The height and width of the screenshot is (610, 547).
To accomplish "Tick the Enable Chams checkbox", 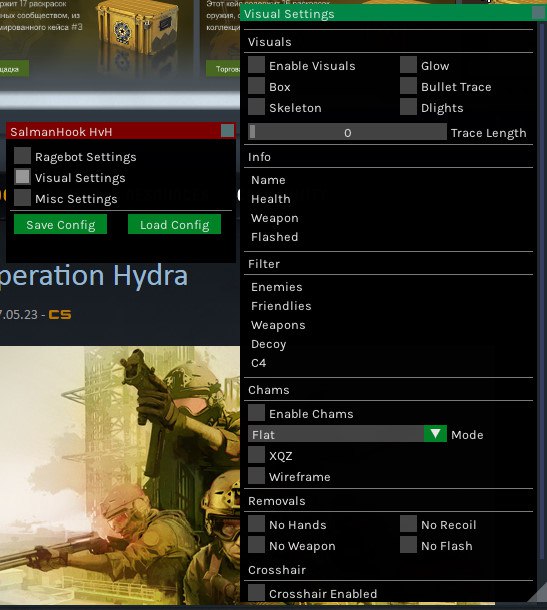I will pyautogui.click(x=256, y=413).
